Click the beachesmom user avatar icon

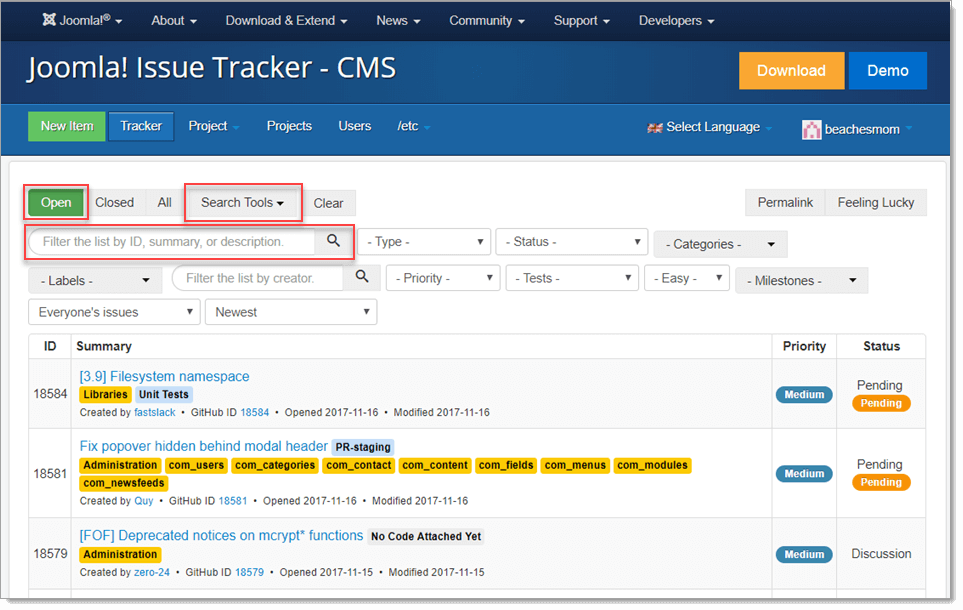811,130
